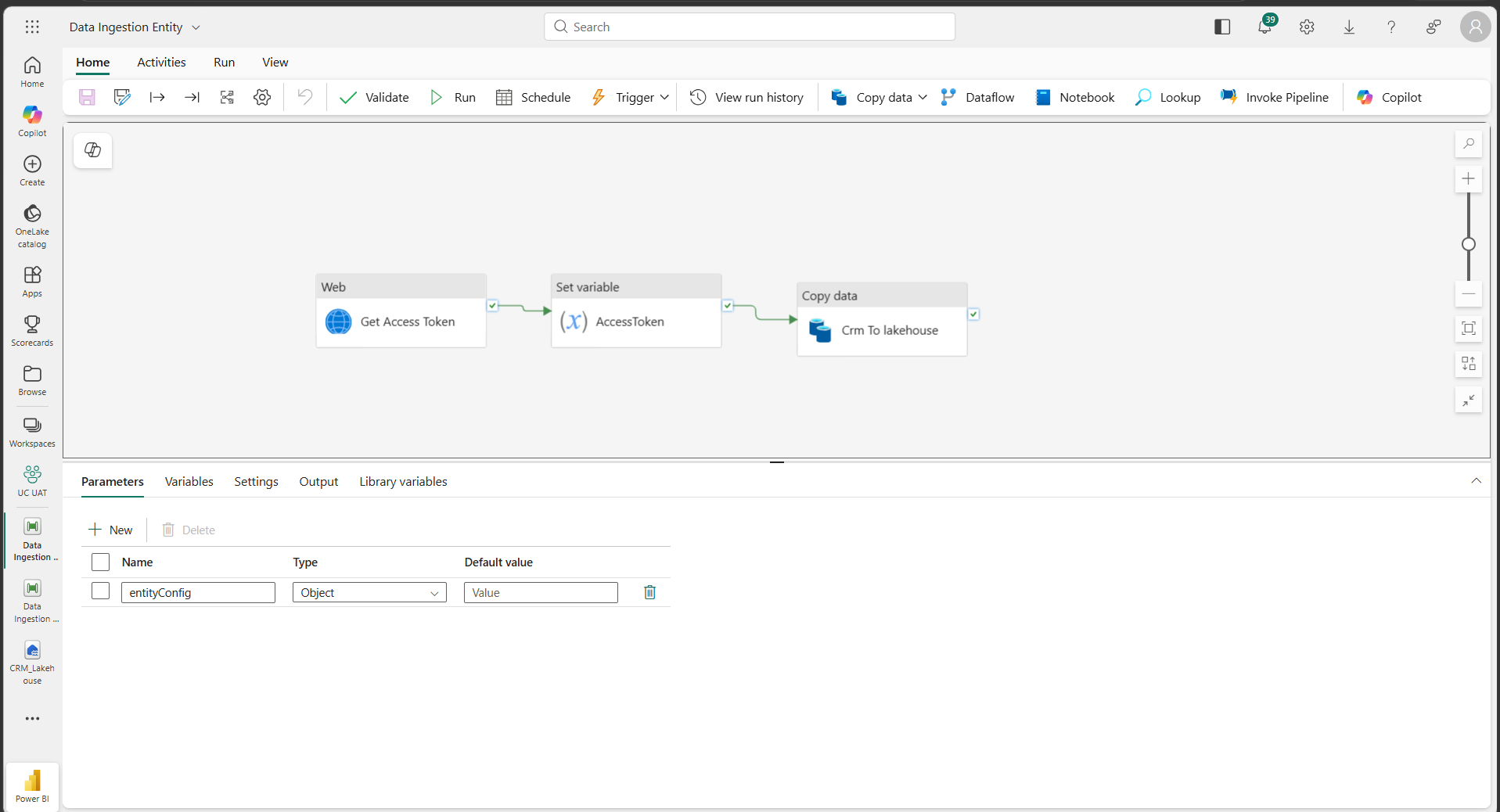Expand the Data Ingestion Entity title dropdown

[x=196, y=27]
